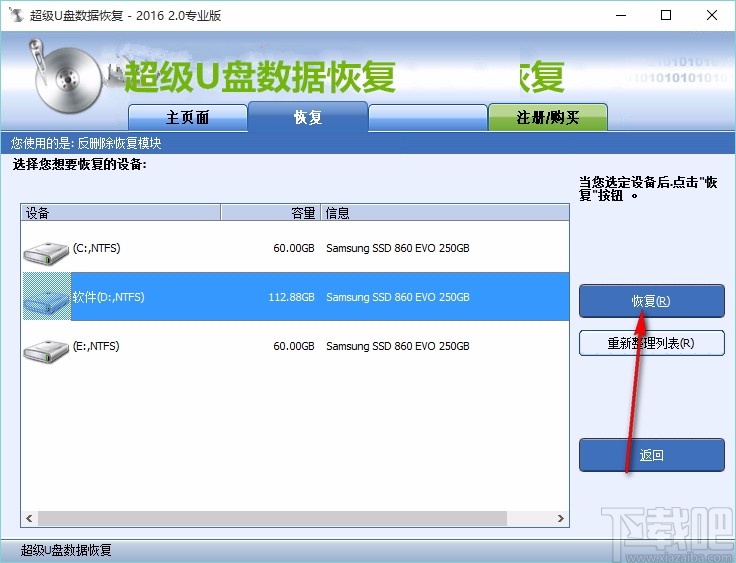Open the 注册/购买 tab
This screenshot has width=736, height=563.
[548, 117]
